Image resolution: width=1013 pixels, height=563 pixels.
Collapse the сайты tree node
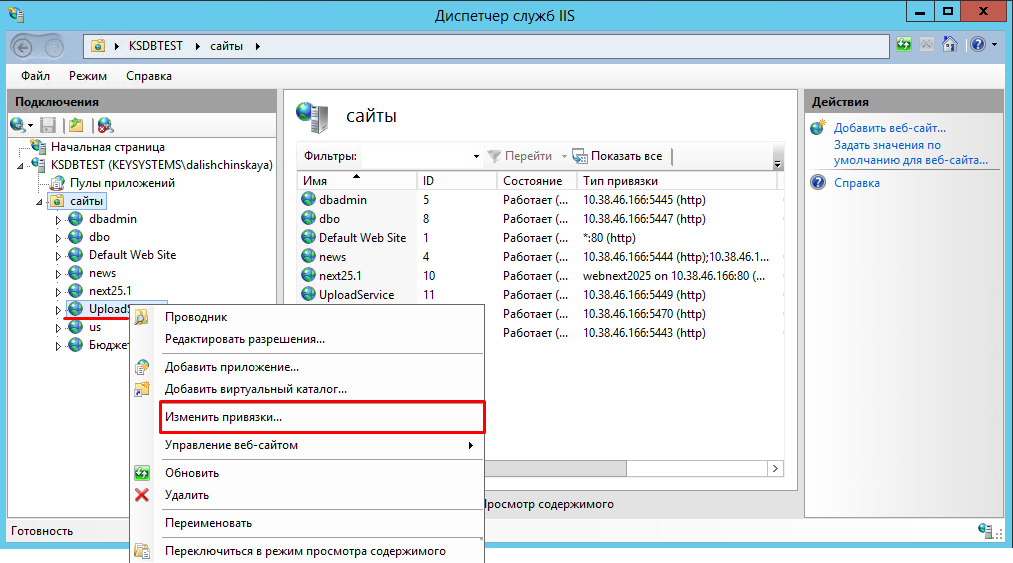39,202
